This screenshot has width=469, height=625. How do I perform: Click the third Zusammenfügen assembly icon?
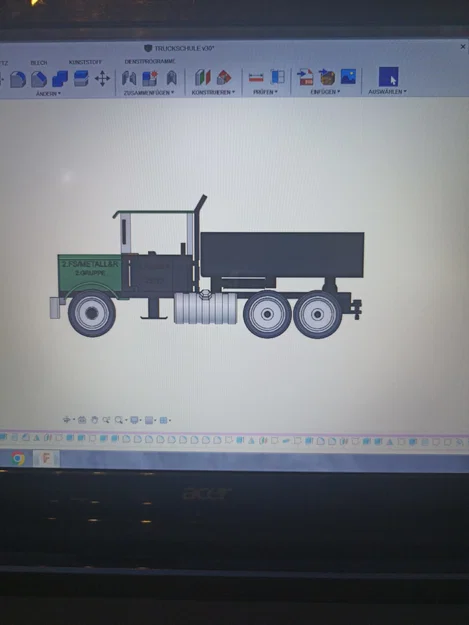coord(171,78)
